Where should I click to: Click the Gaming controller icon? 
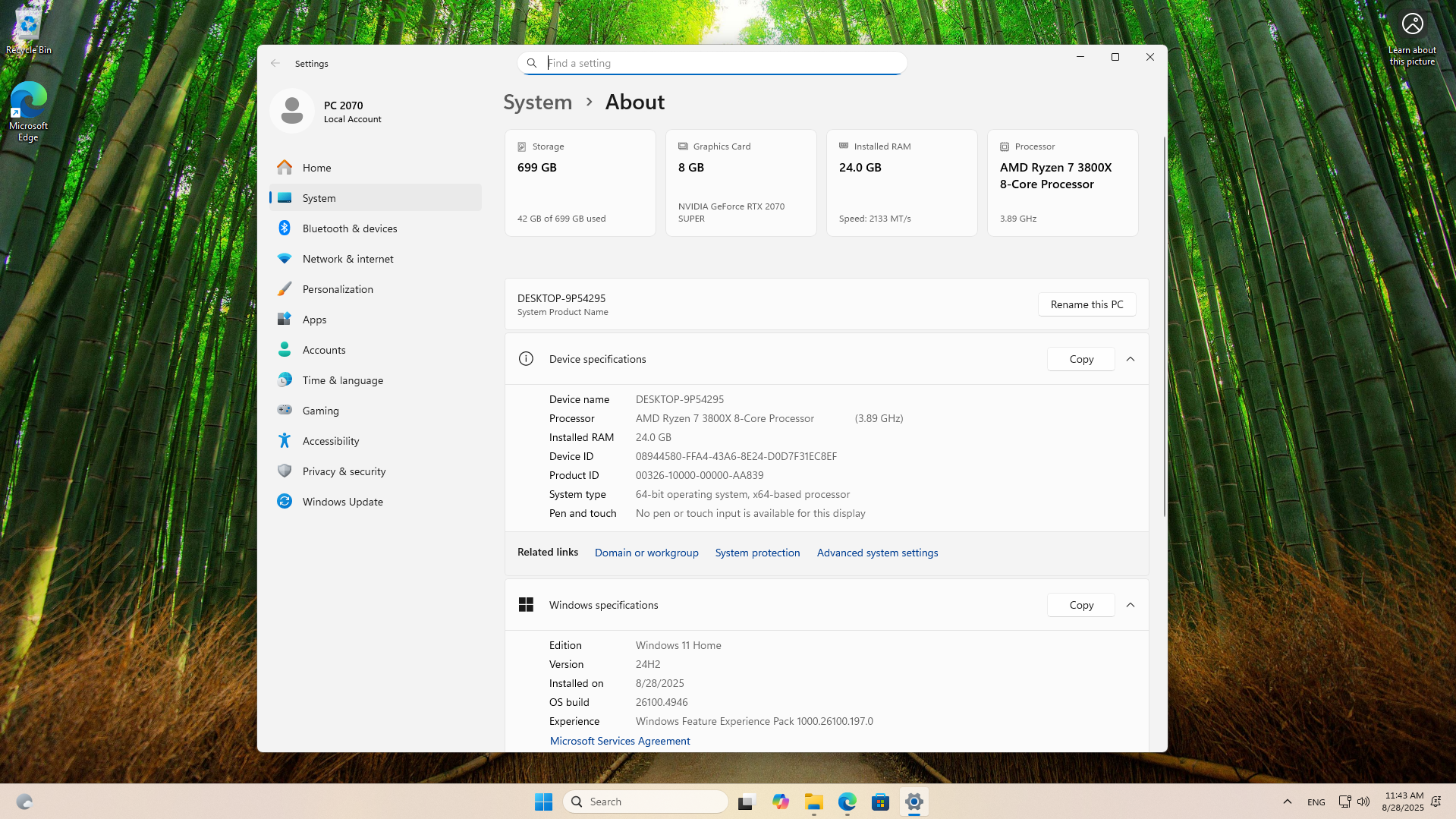pyautogui.click(x=285, y=410)
